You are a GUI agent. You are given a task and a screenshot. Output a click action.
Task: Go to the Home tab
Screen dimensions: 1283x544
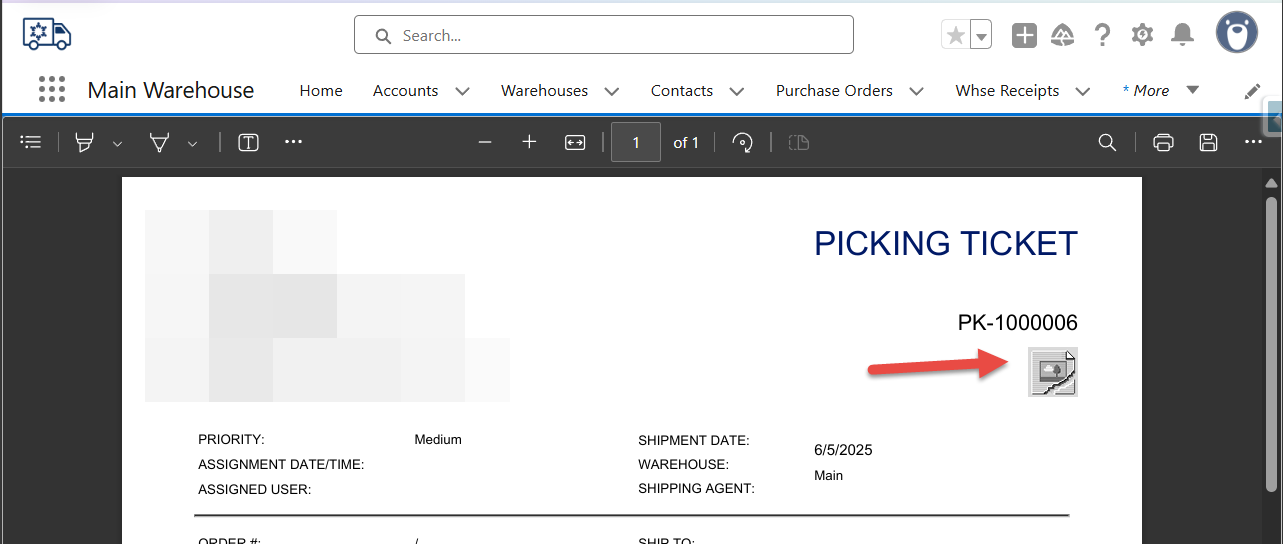coord(321,91)
